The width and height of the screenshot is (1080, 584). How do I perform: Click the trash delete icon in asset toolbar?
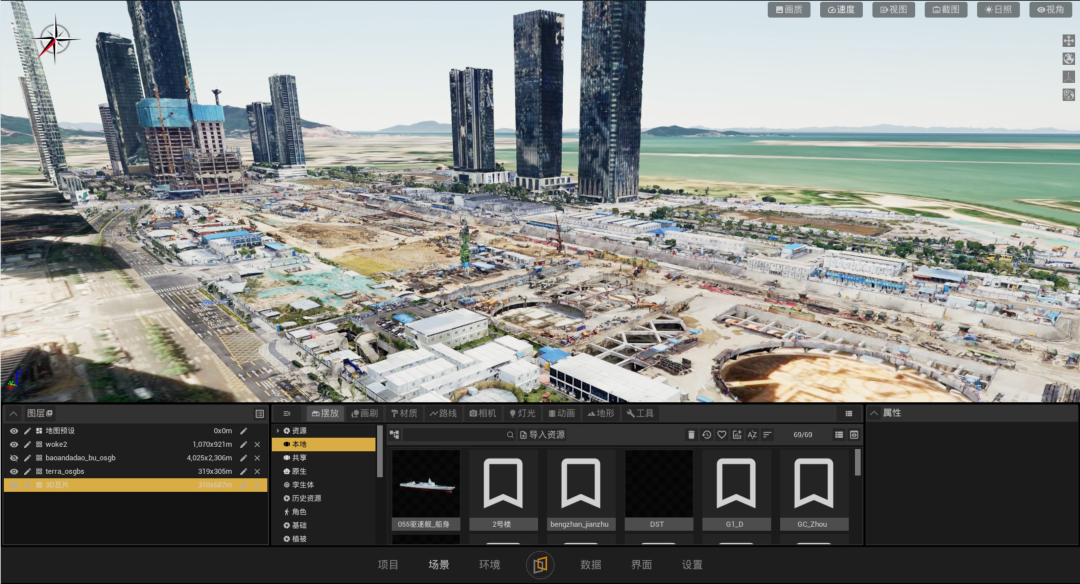pos(691,435)
